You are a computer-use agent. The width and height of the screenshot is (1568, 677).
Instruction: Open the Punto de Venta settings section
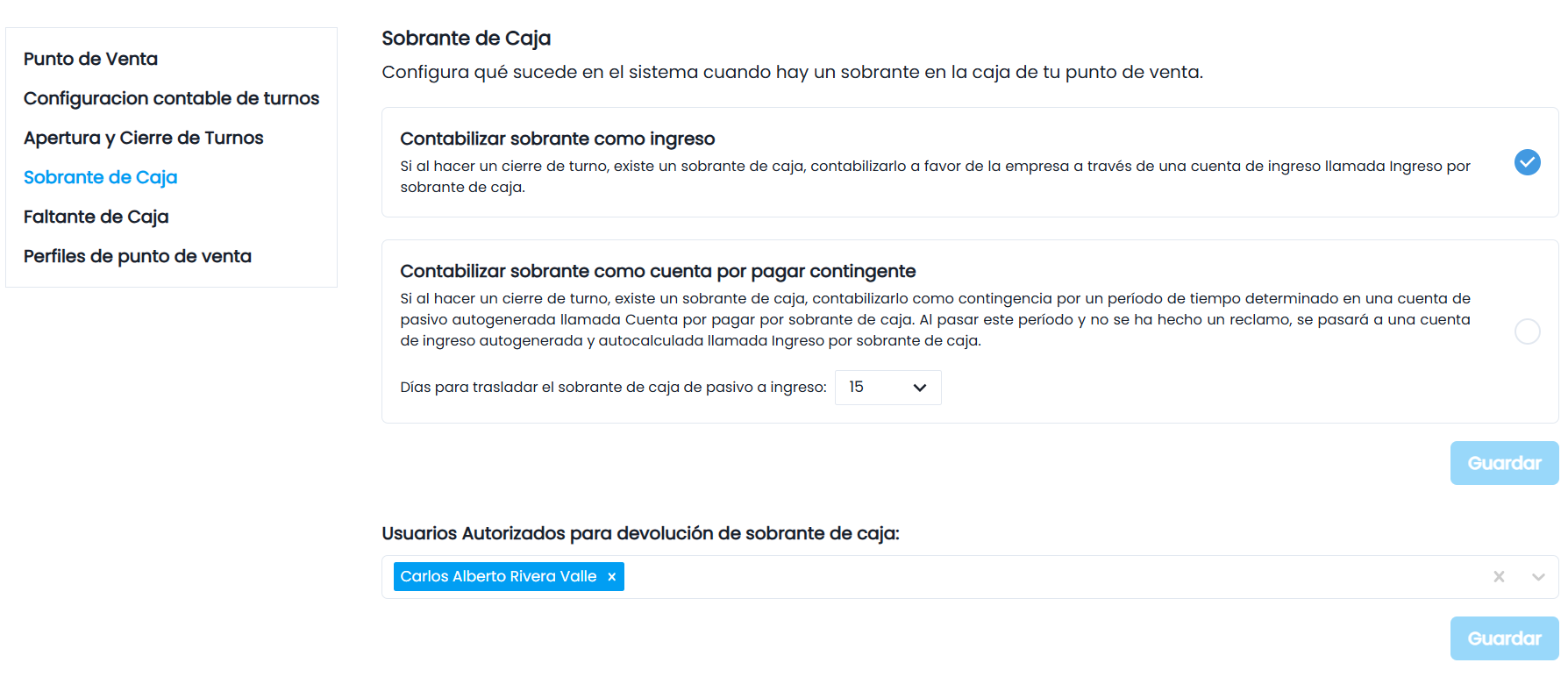tap(90, 59)
